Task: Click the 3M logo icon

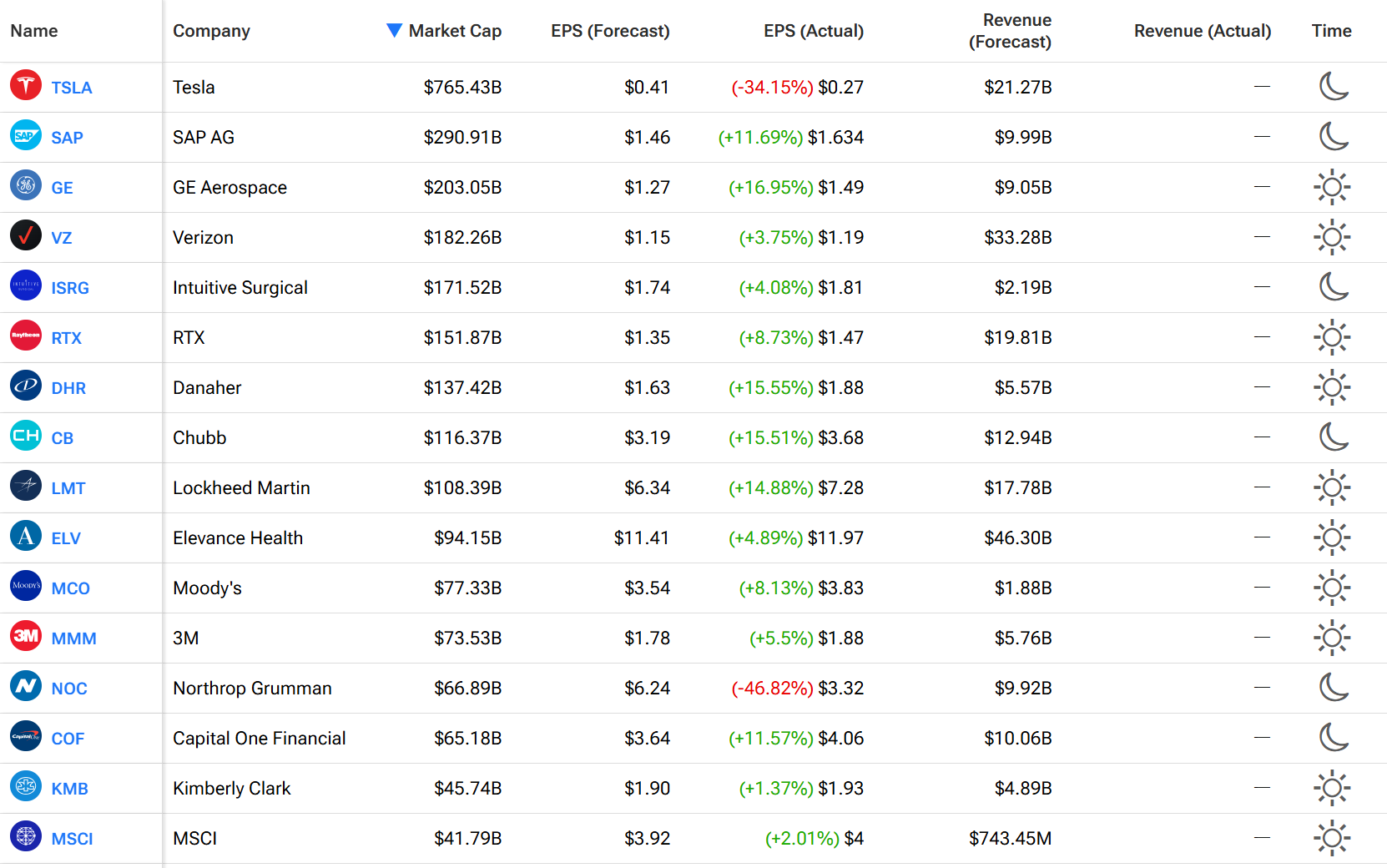Action: 26,636
